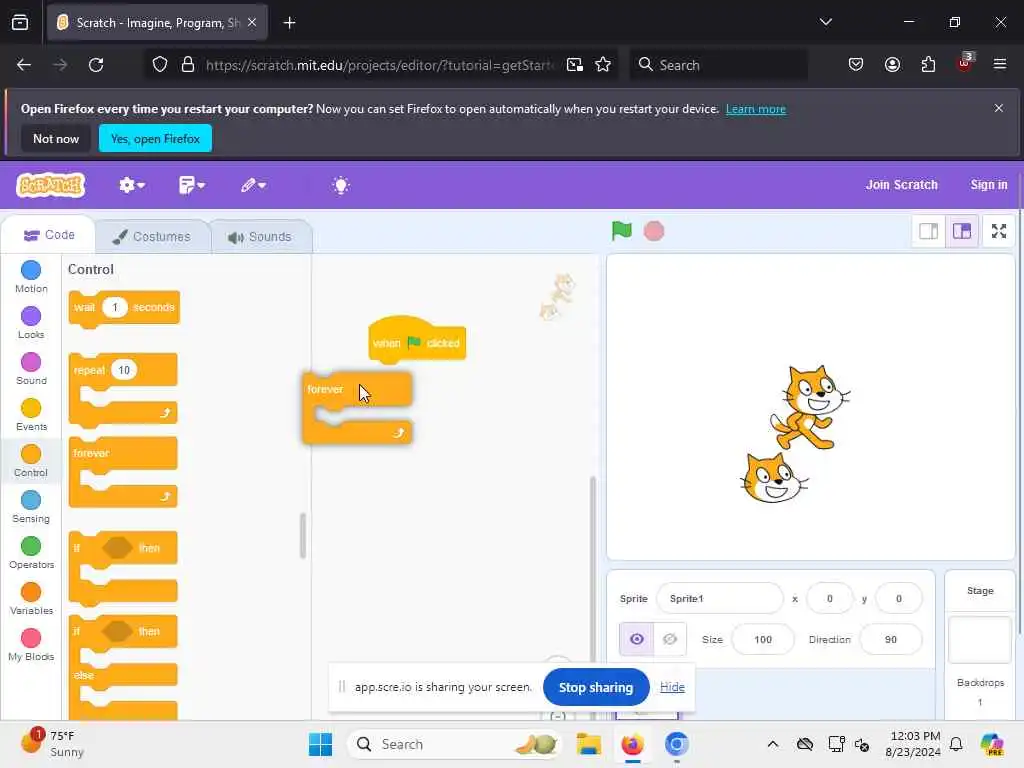The width and height of the screenshot is (1024, 768).
Task: Open File Explorer from taskbar
Action: 588,744
